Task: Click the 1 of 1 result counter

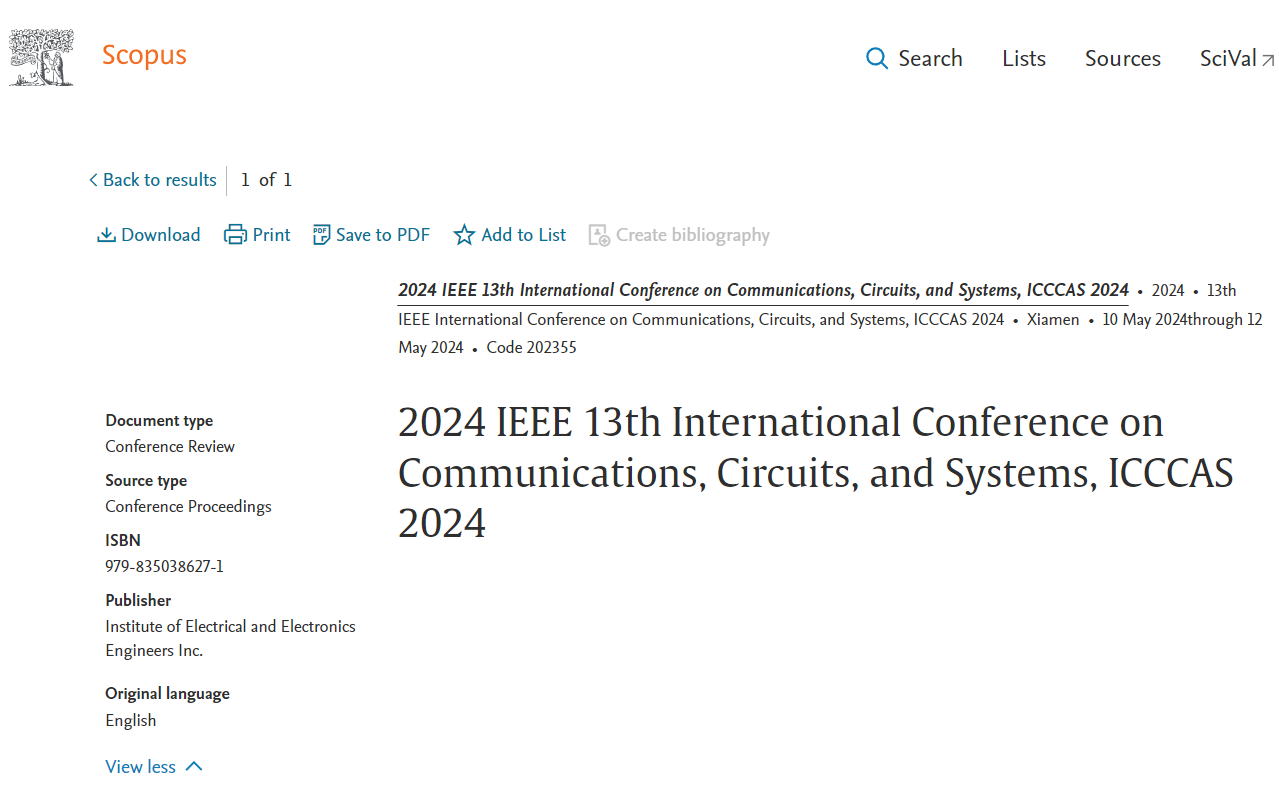Action: (266, 180)
